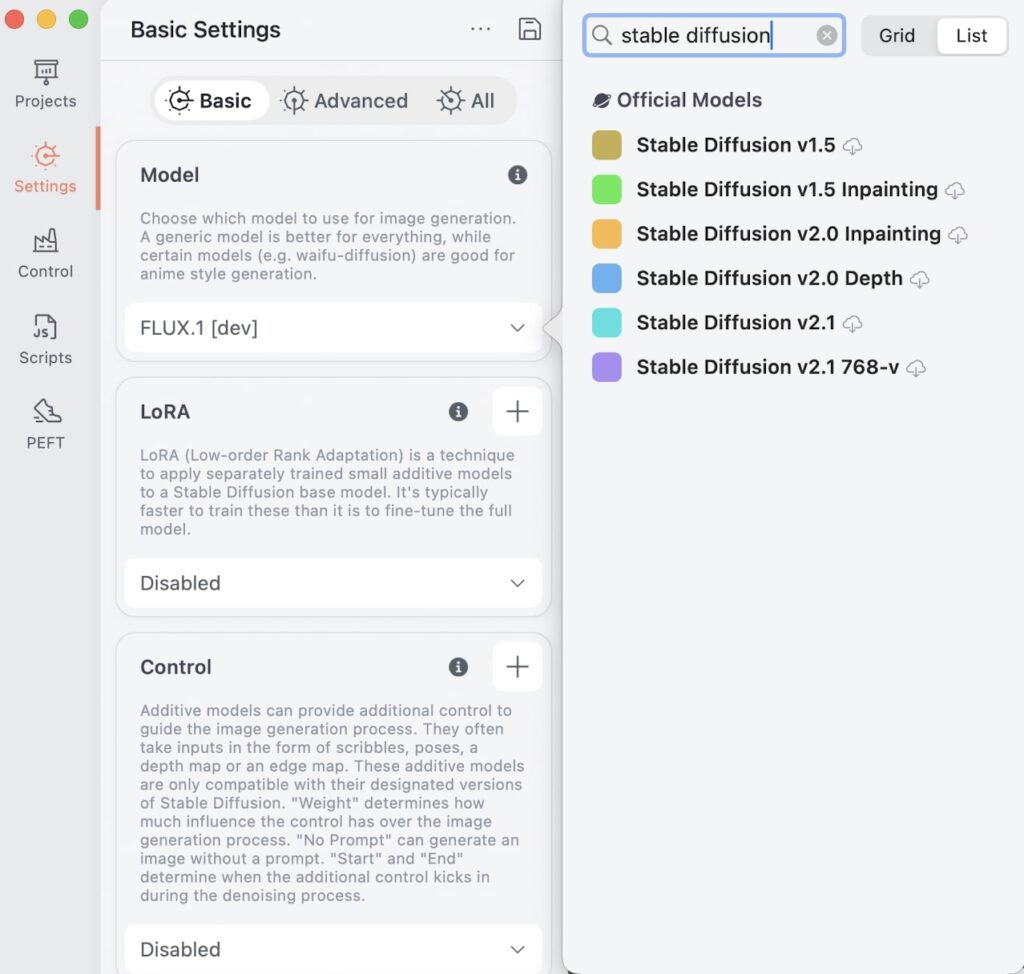Minimize the window with yellow button
Viewport: 1024px width, 974px height.
coord(46,20)
